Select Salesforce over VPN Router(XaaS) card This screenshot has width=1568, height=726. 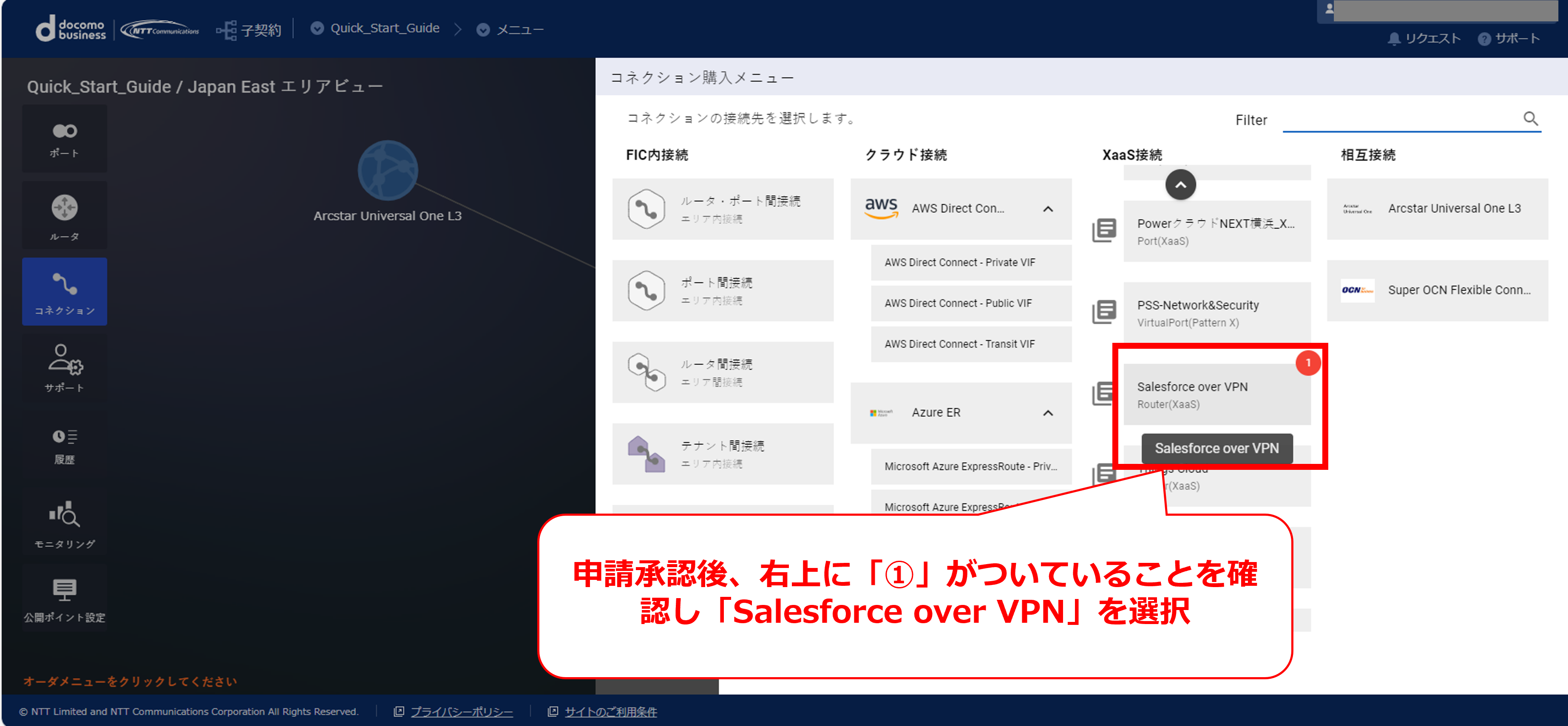(1217, 394)
